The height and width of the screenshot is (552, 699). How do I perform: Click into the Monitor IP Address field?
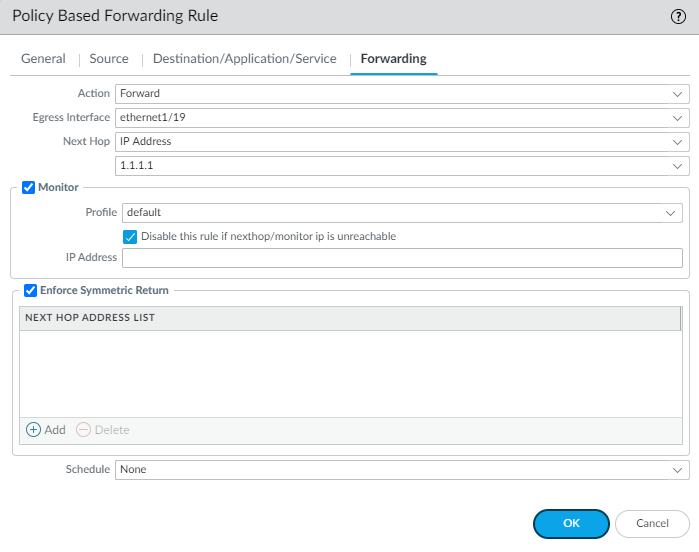[402, 258]
